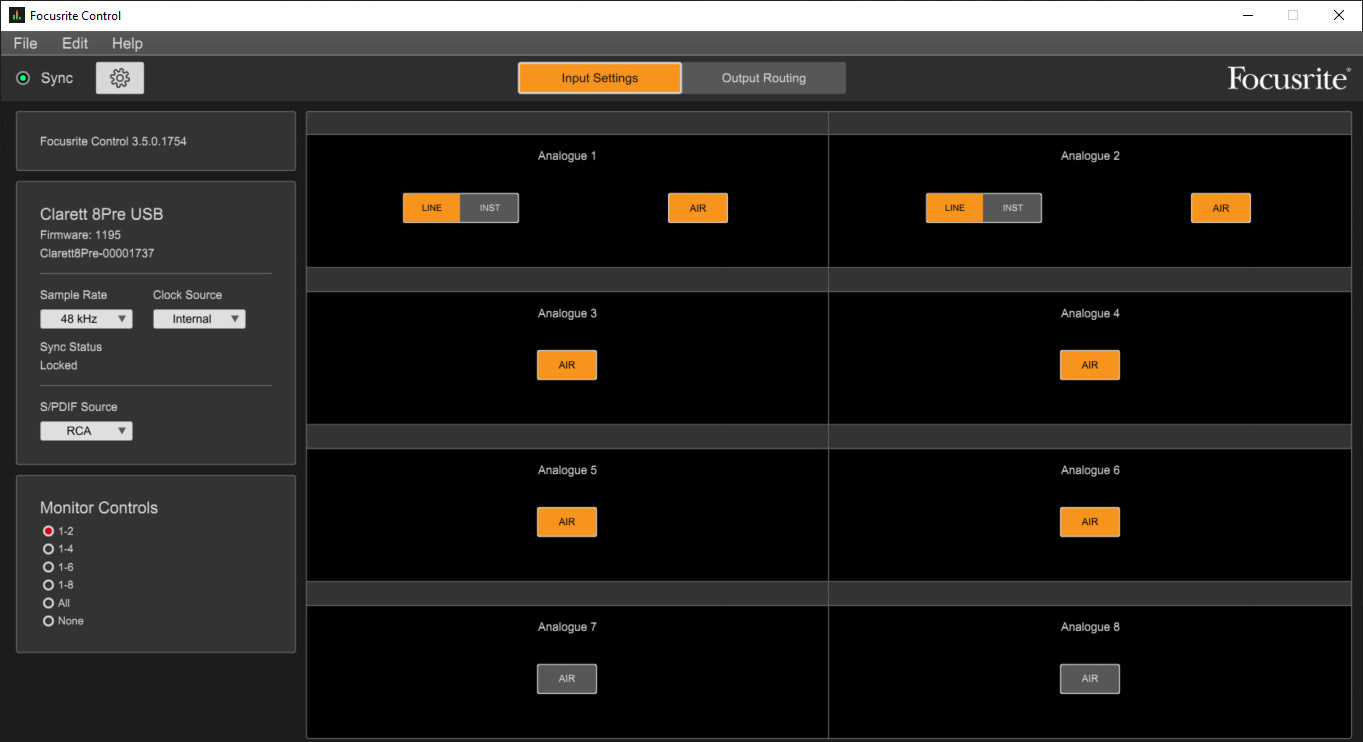Viewport: 1363px width, 742px height.
Task: Open settings with the gear icon
Action: coord(120,78)
